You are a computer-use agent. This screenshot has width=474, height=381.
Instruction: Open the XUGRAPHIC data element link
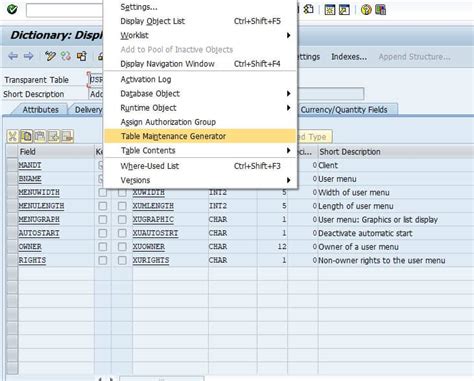153,220
